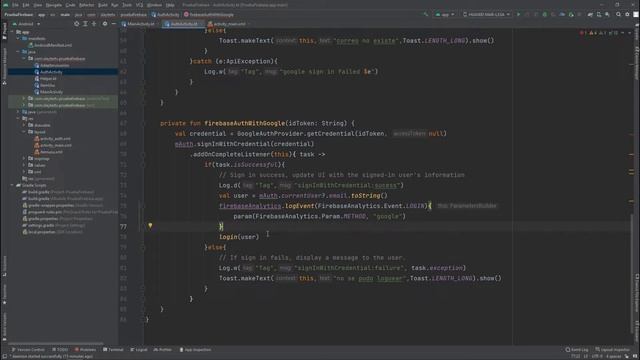Open the Profiler tool window

tap(163, 350)
